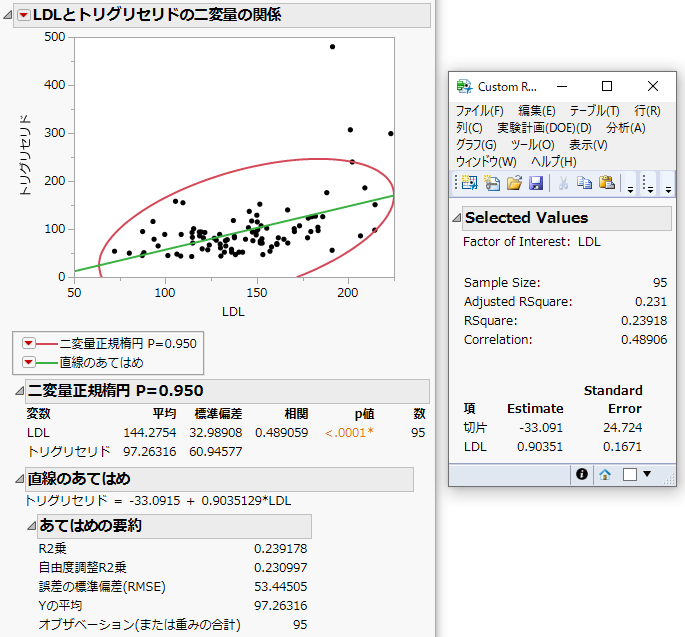Open the 実験計画(DOE)(D) menu
685x637 pixels.
coord(544,128)
